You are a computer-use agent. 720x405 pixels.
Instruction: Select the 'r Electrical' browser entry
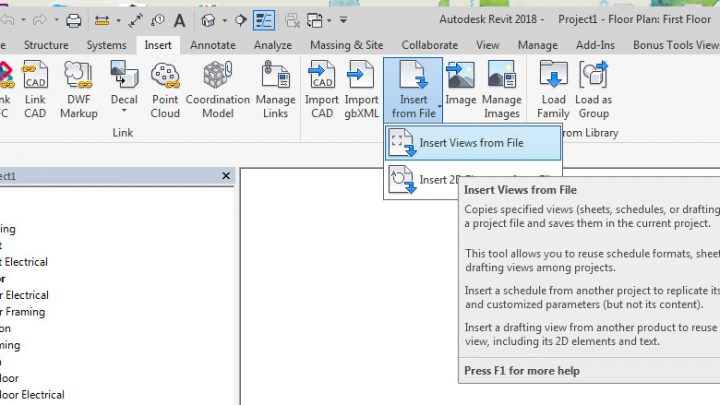pos(24,295)
